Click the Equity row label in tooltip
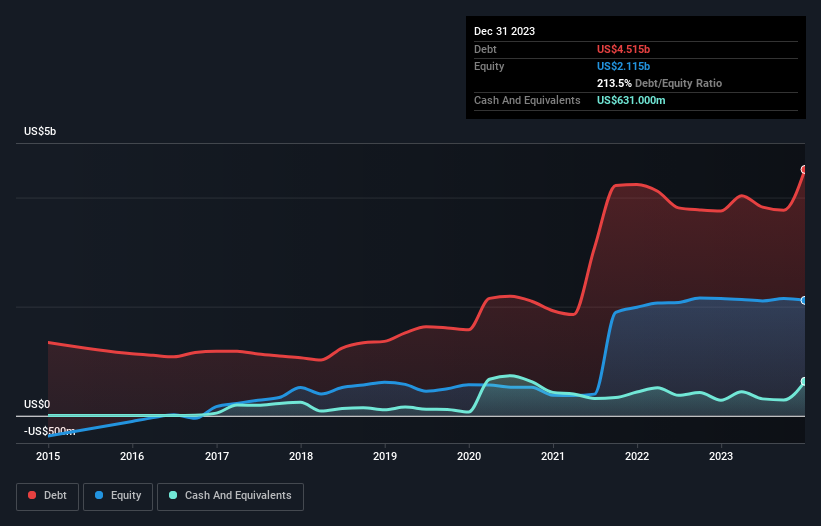The height and width of the screenshot is (526, 821). tap(489, 66)
